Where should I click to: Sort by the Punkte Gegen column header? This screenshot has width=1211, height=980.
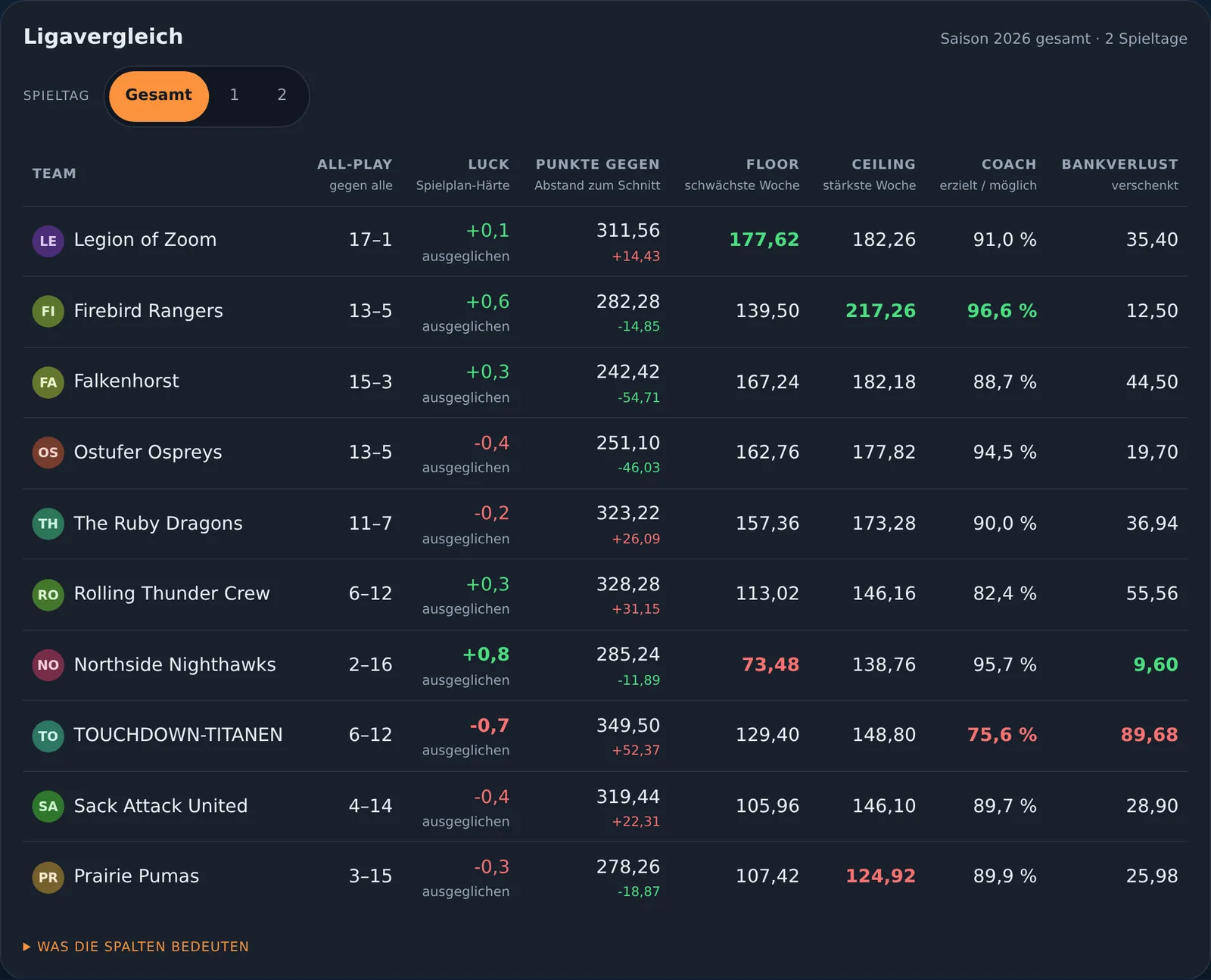pyautogui.click(x=597, y=174)
